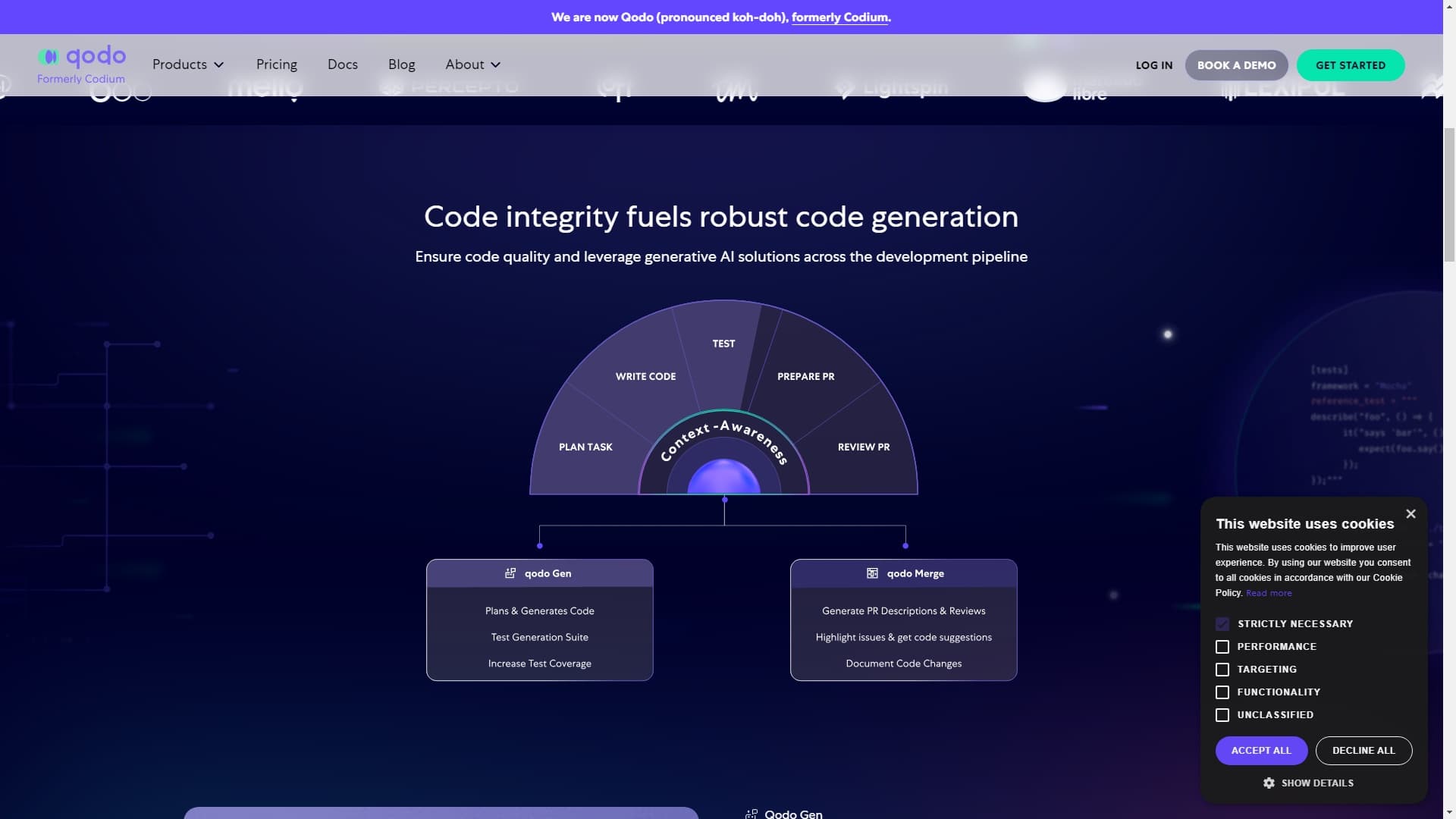The width and height of the screenshot is (1456, 819).
Task: Select the Plan Task segment
Action: [x=585, y=447]
